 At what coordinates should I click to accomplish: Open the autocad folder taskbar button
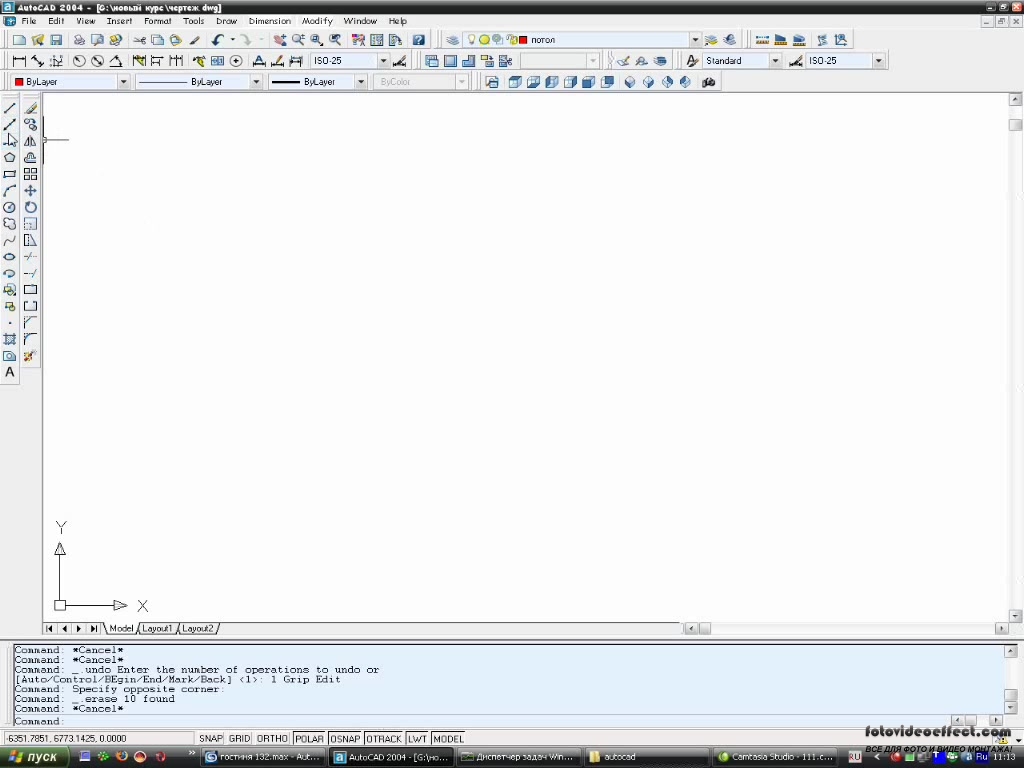pos(645,757)
